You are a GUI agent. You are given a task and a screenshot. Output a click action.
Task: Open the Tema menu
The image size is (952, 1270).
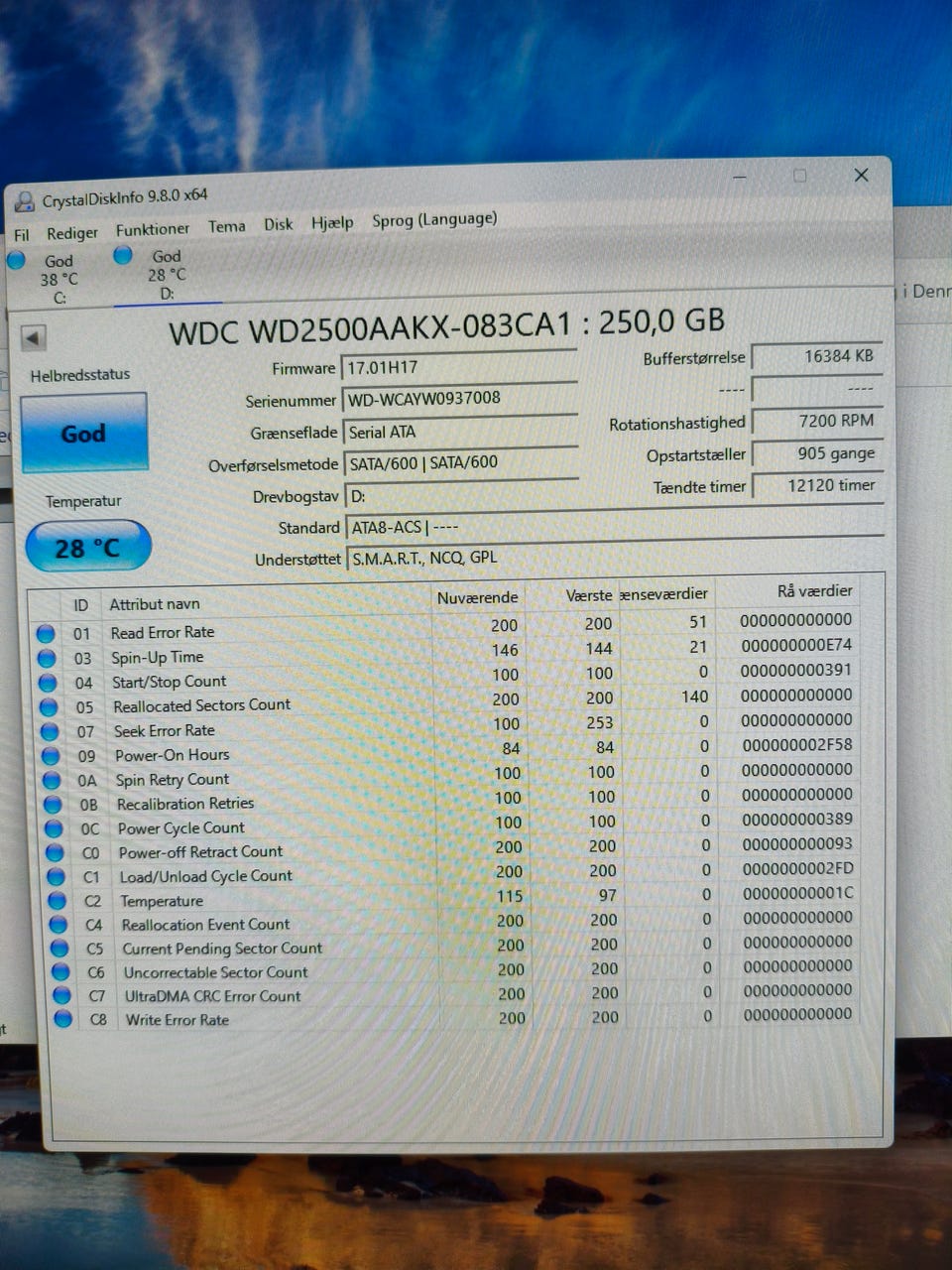[226, 226]
